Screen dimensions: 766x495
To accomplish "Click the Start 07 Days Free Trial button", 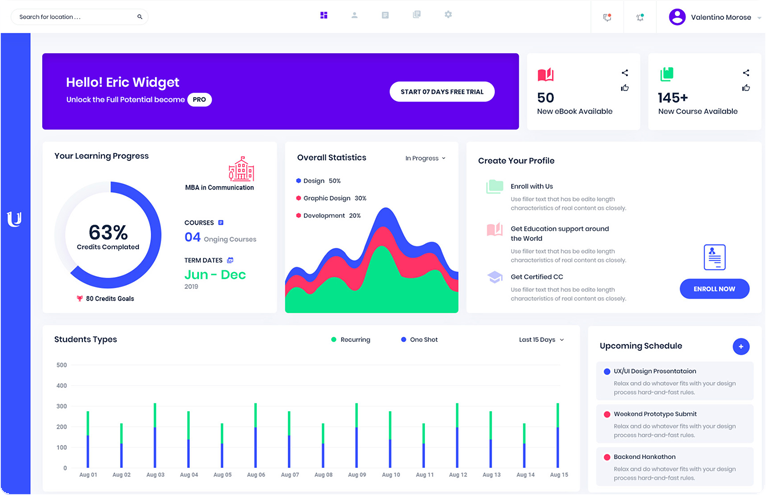I will tap(441, 92).
